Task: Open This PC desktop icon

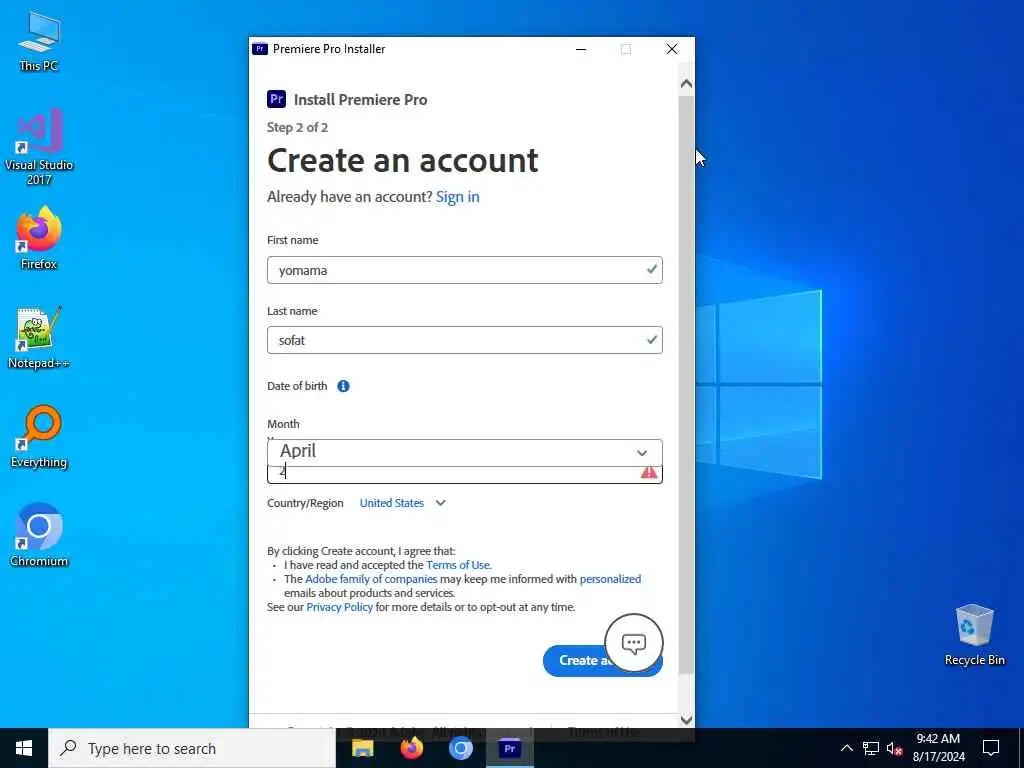Action: click(x=39, y=40)
